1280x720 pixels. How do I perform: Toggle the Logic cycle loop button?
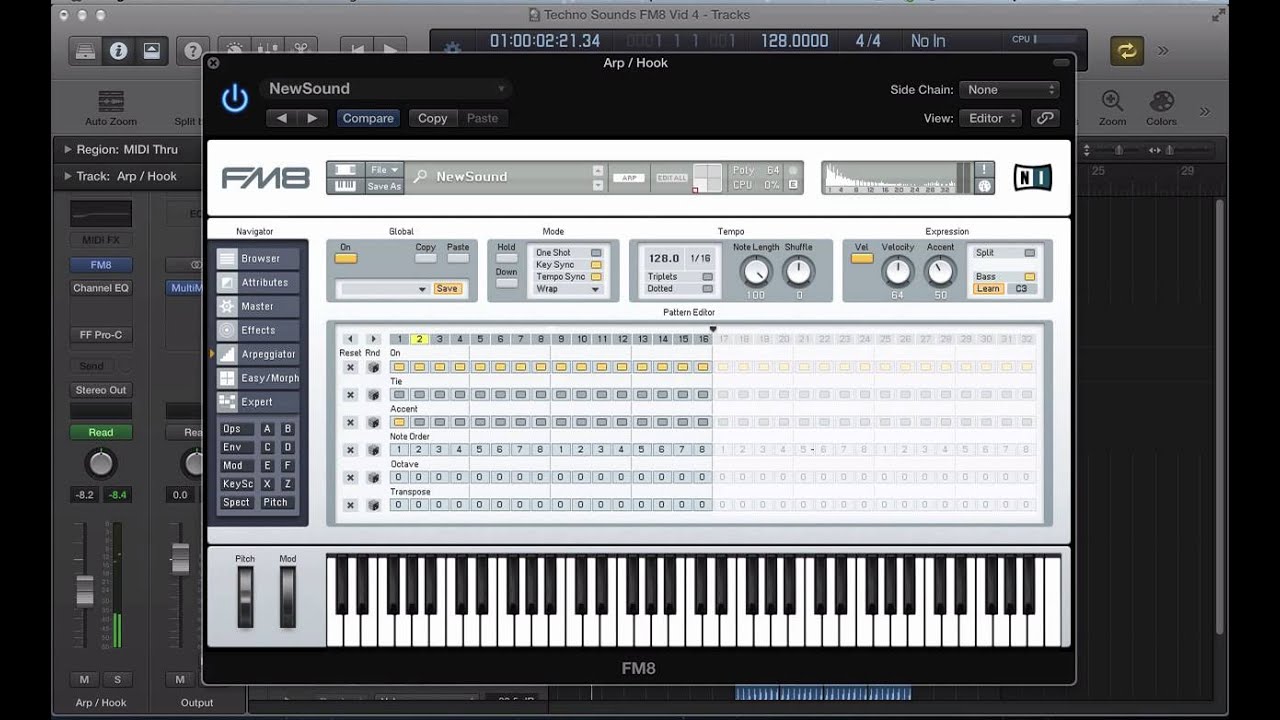1127,51
